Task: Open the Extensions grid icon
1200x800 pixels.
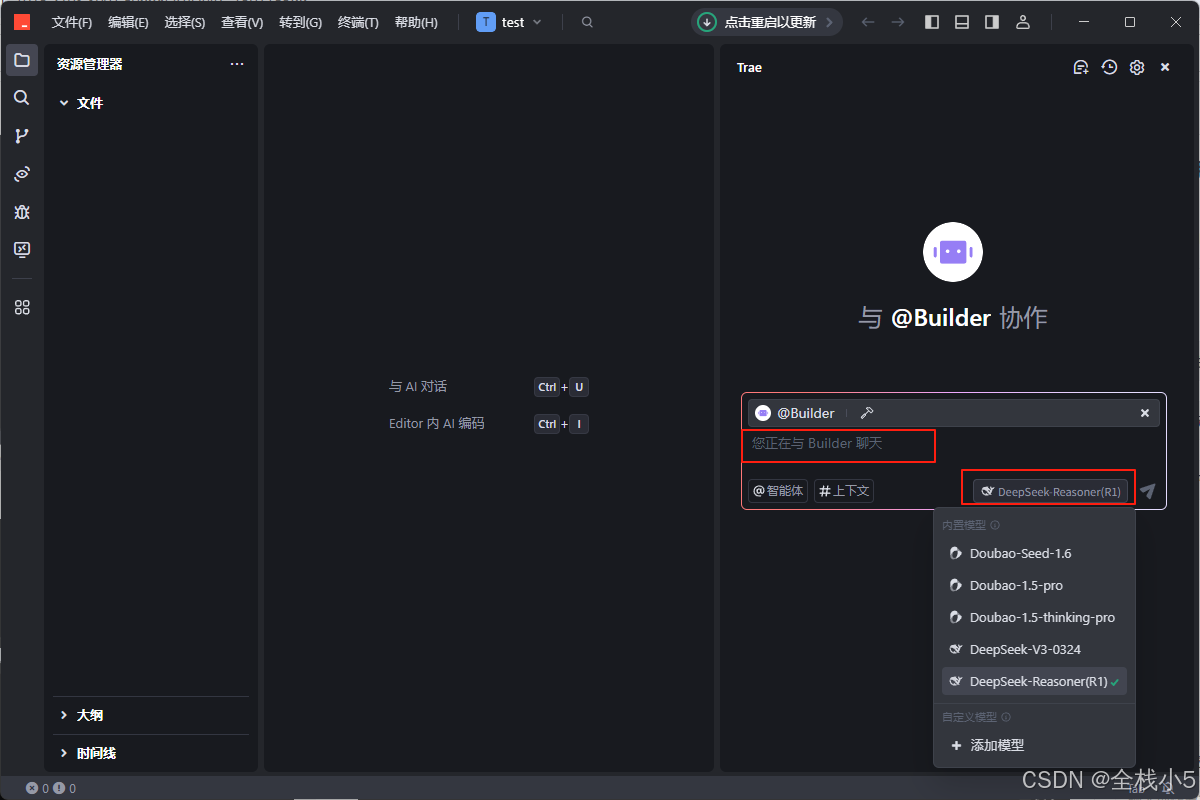Action: pyautogui.click(x=22, y=308)
